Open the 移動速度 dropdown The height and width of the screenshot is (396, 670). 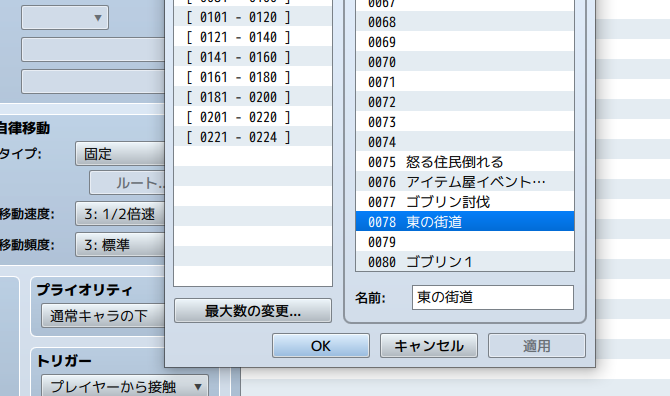120,214
